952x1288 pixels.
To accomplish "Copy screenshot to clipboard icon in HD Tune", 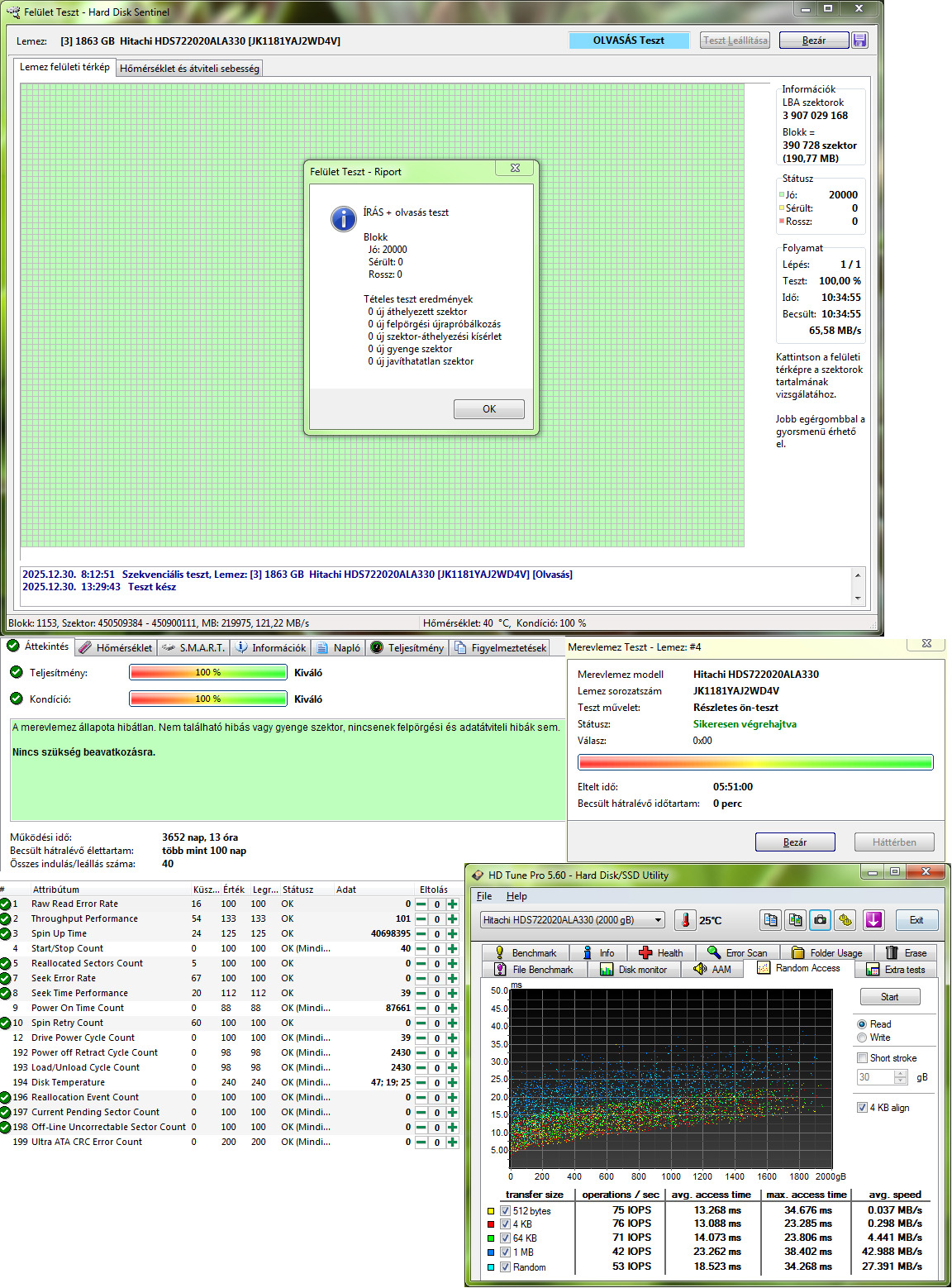I will (x=796, y=920).
